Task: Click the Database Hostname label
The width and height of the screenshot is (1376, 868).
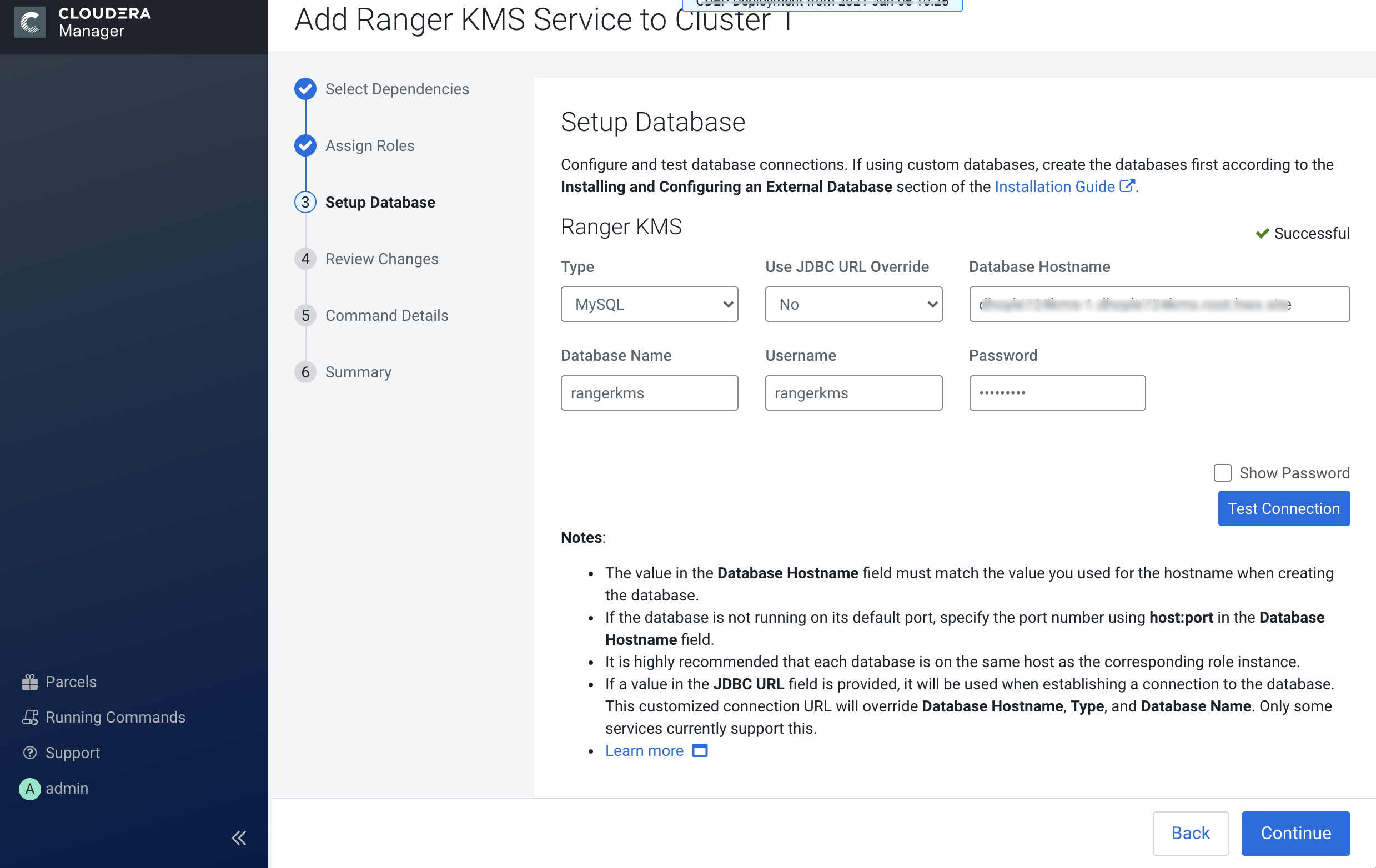Action: (x=1039, y=267)
